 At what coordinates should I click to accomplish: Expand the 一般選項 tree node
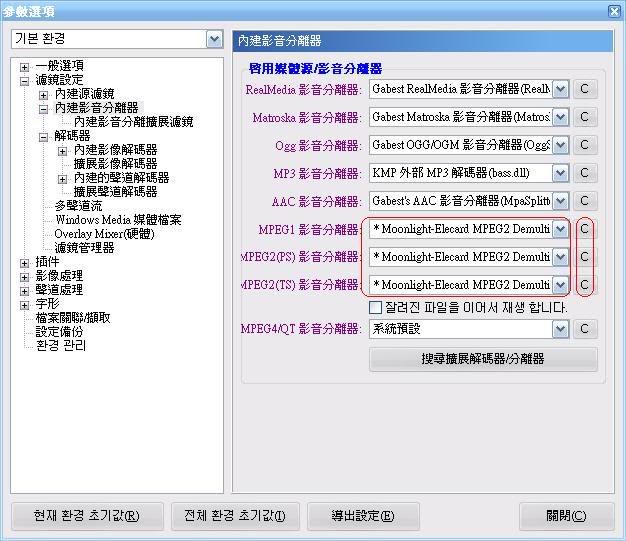click(25, 66)
